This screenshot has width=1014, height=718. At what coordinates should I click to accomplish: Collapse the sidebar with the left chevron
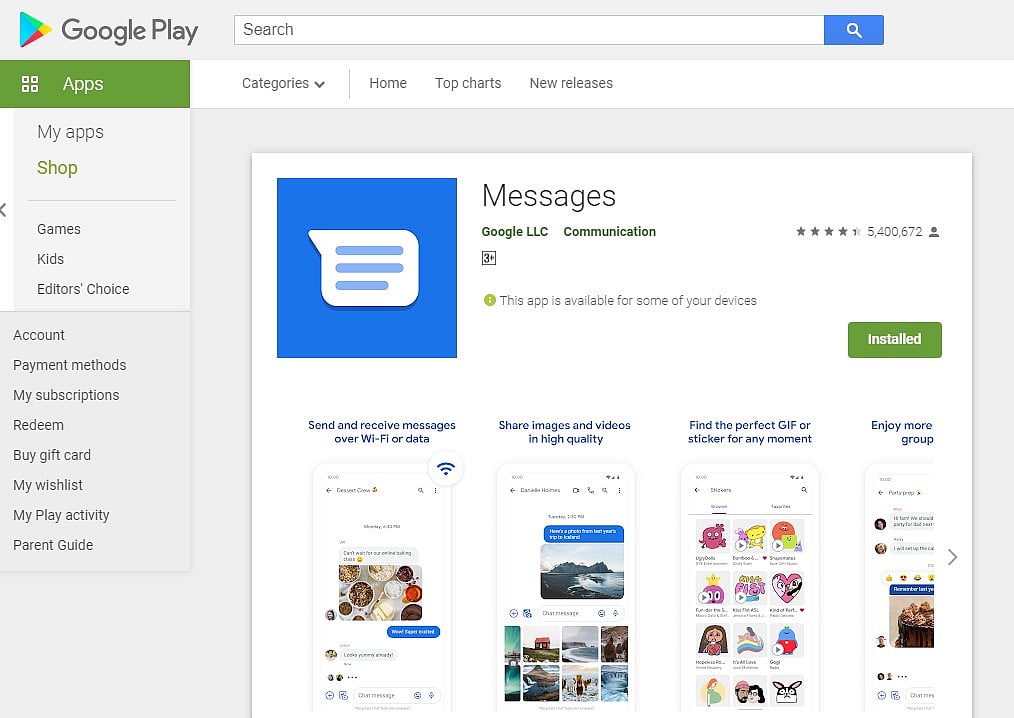click(4, 210)
